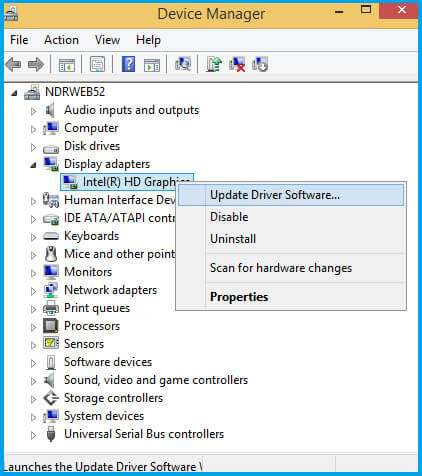Click the Print queues printer icon

(51, 308)
